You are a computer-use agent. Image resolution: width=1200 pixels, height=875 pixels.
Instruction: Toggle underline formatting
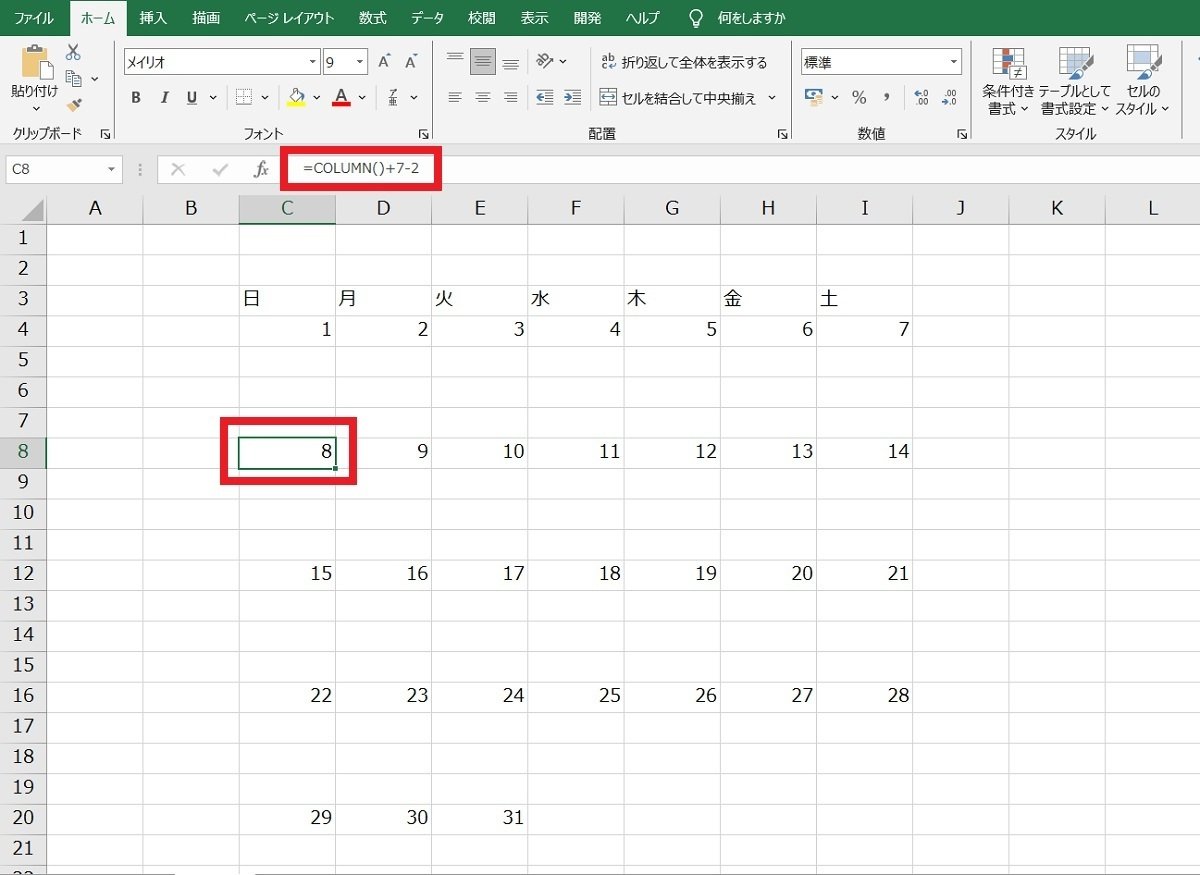click(190, 97)
